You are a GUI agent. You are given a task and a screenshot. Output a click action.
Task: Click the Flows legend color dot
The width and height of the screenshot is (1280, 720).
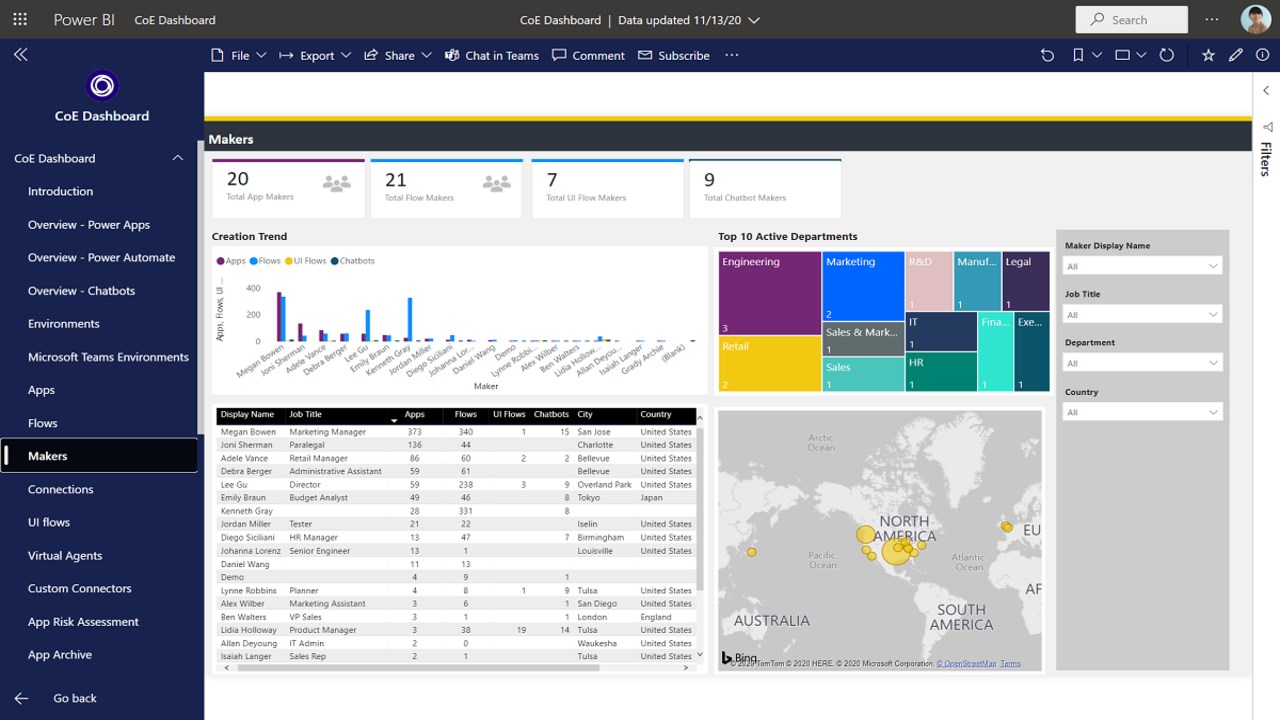coord(254,261)
